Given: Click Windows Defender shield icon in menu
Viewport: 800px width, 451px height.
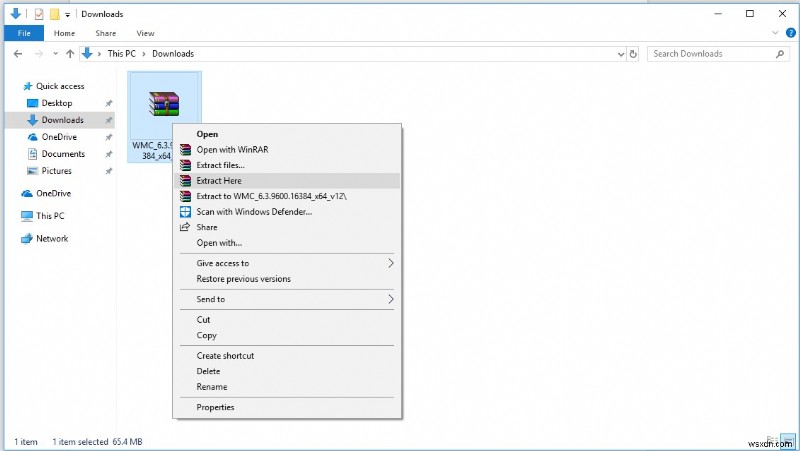Looking at the screenshot, I should pos(185,212).
